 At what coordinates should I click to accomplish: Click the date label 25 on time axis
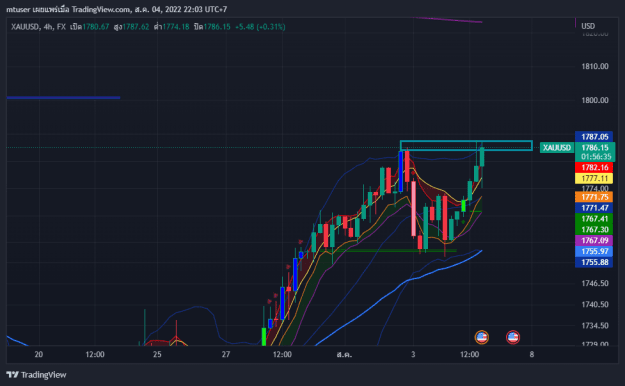tap(157, 354)
